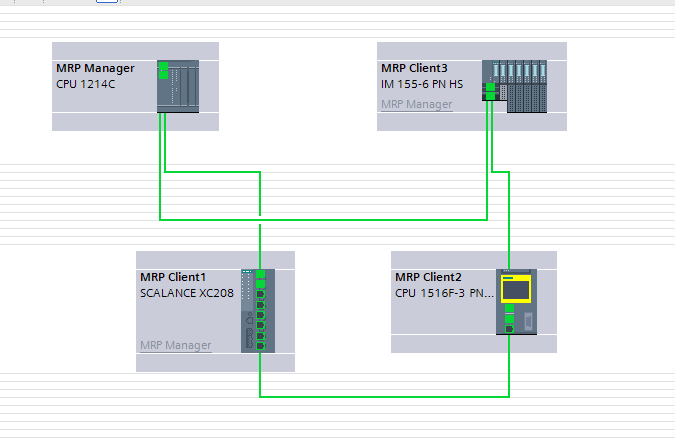675x440 pixels.
Task: Open MRP Manager link under MRP Client1
Action: pyautogui.click(x=175, y=346)
